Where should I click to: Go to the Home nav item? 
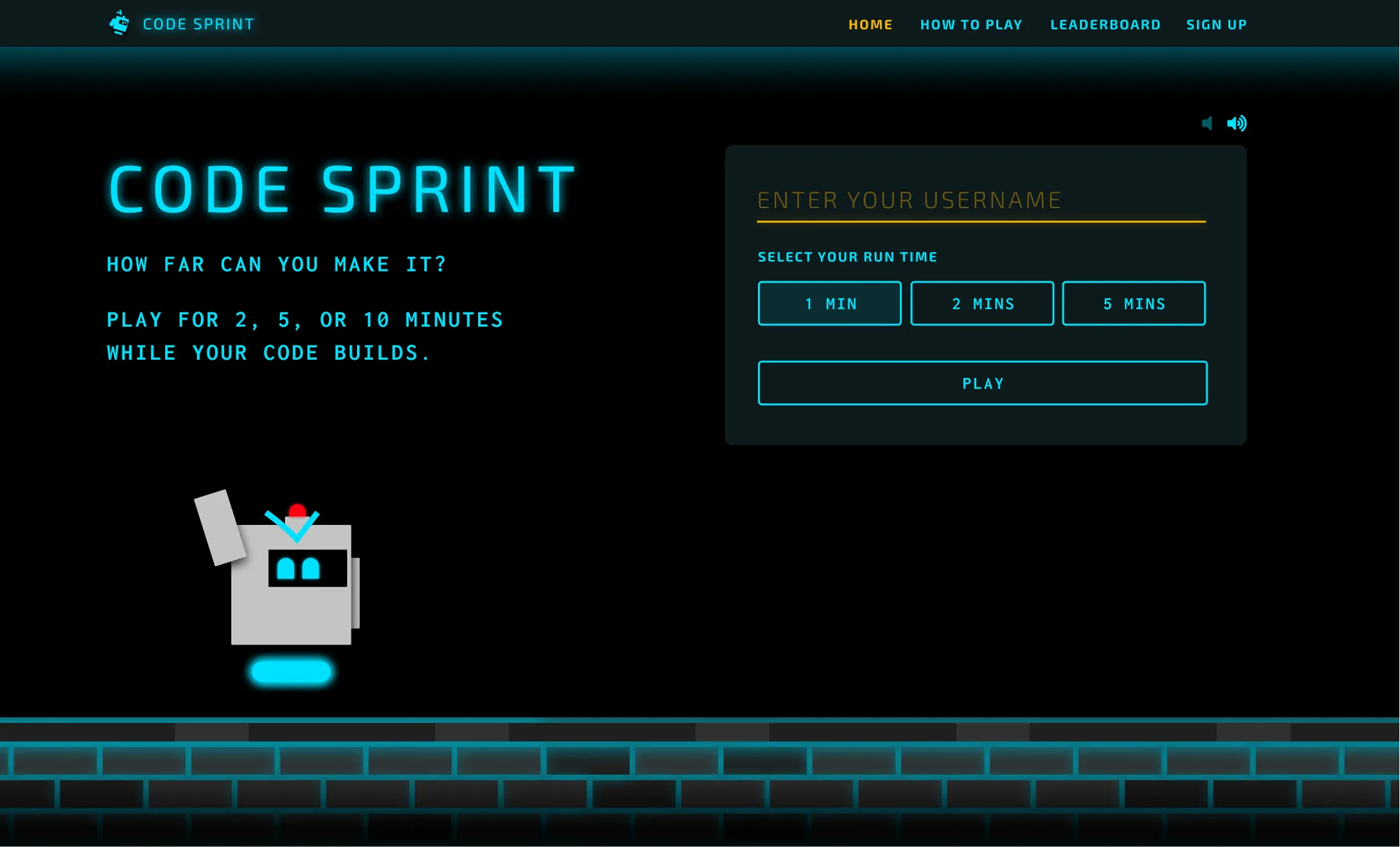(870, 24)
